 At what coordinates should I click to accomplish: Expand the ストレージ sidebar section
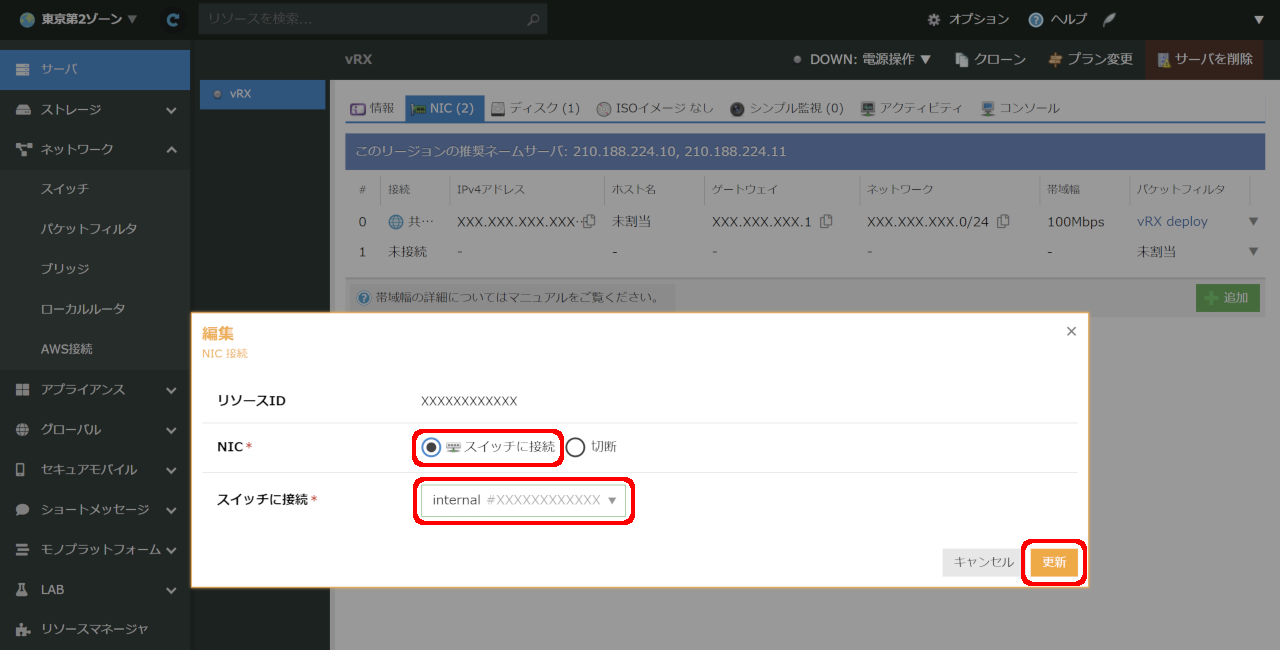coord(95,109)
